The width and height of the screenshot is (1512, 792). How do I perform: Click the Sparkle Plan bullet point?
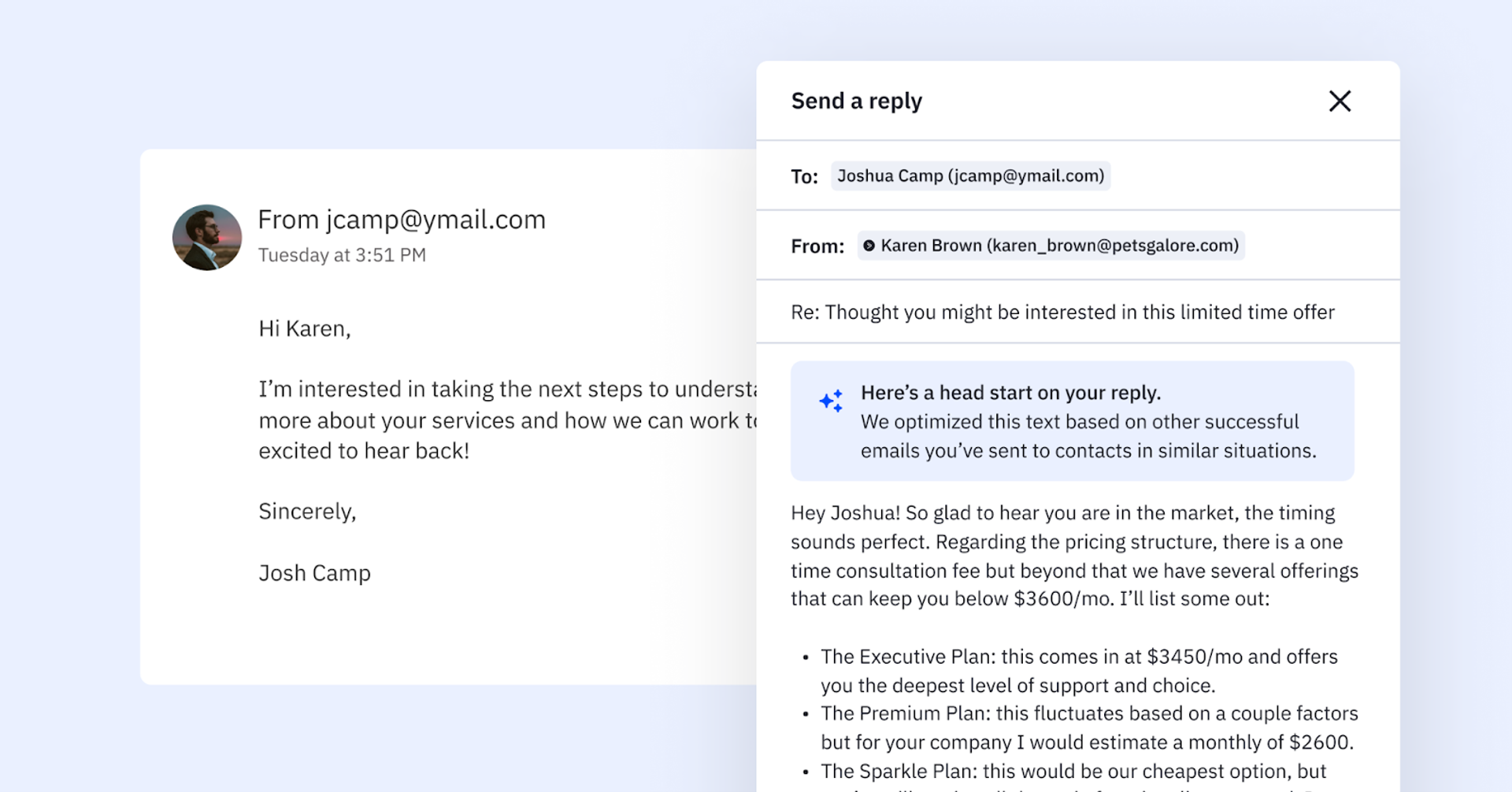click(1073, 772)
